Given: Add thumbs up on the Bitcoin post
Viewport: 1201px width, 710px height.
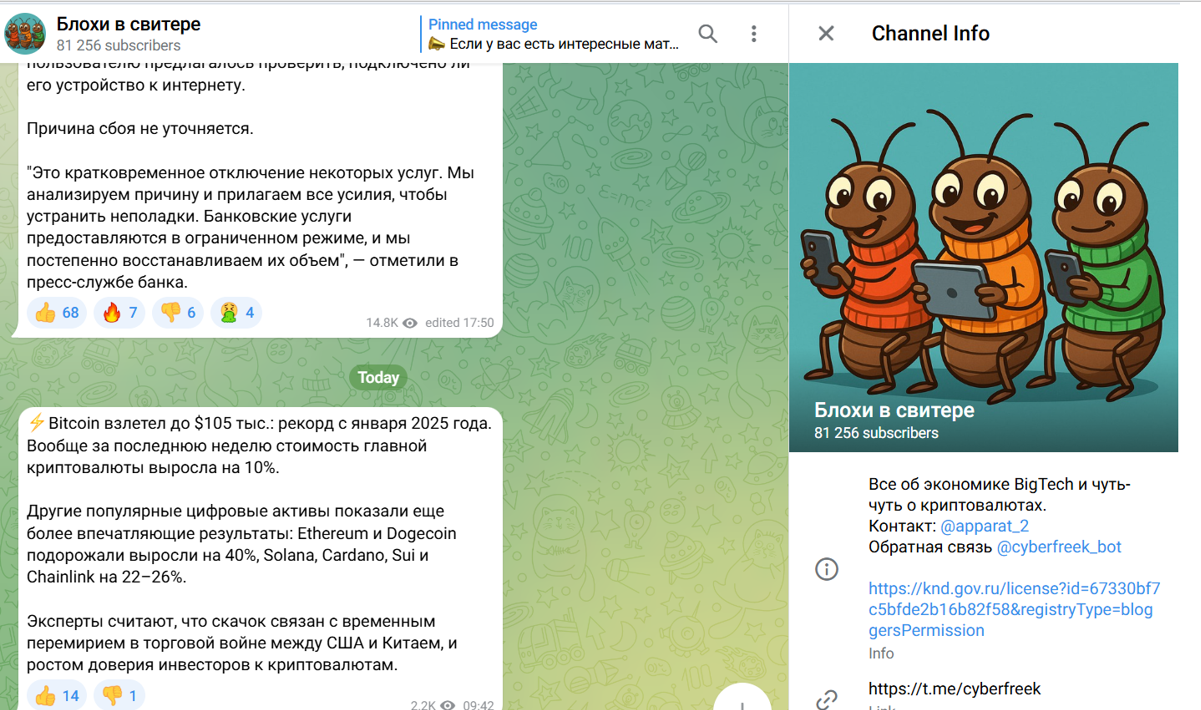Looking at the screenshot, I should pyautogui.click(x=57, y=696).
